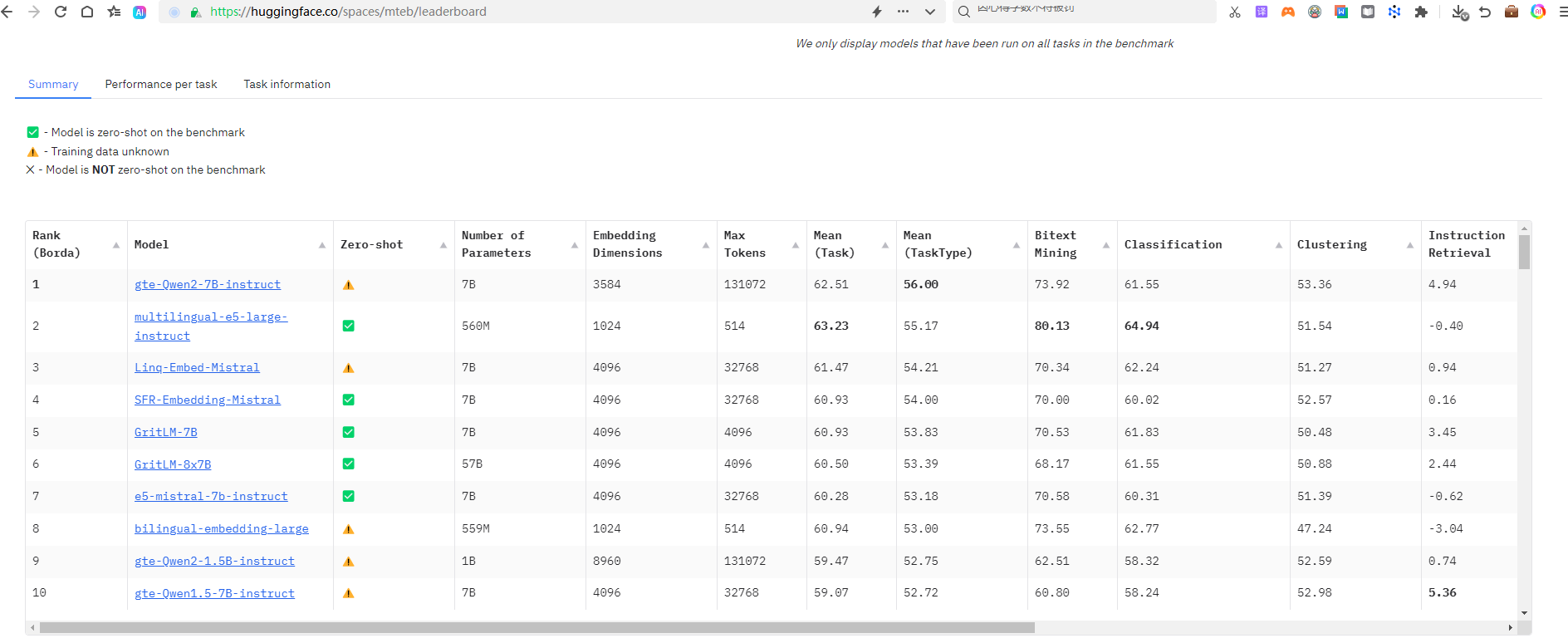
Task: Open the browser hamburger main menu
Action: click(x=1563, y=12)
